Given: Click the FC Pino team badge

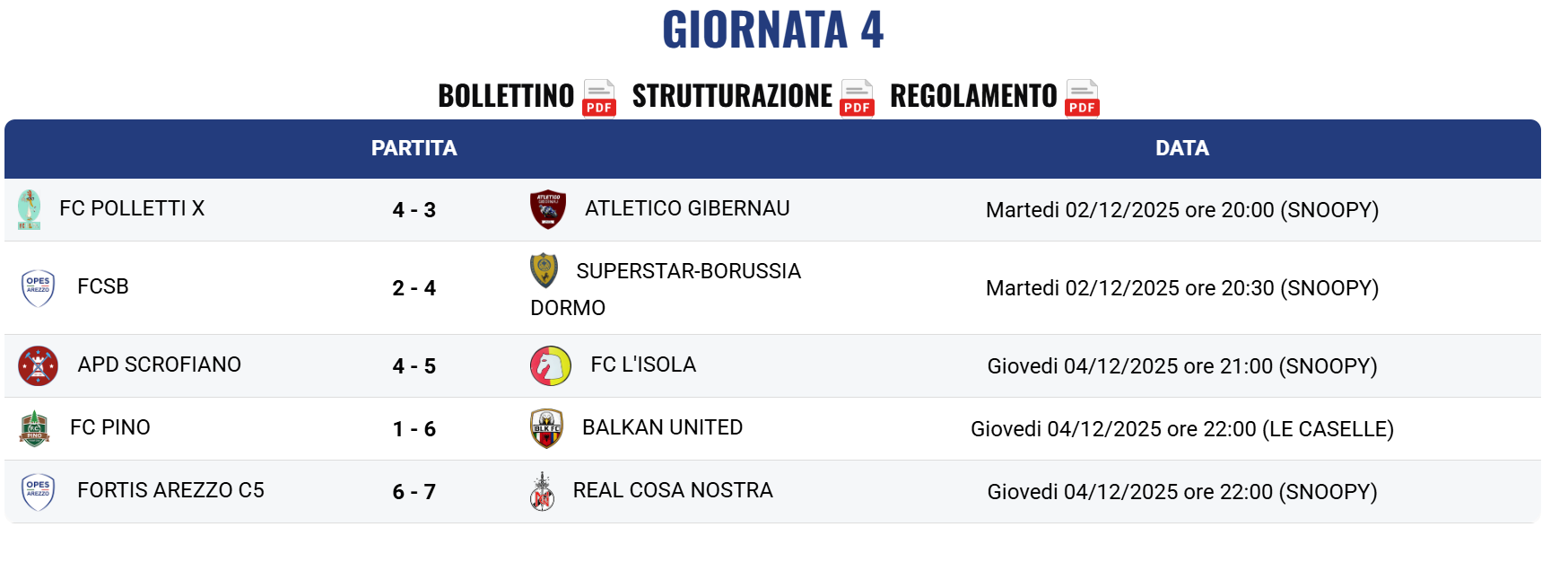Looking at the screenshot, I should tap(34, 428).
